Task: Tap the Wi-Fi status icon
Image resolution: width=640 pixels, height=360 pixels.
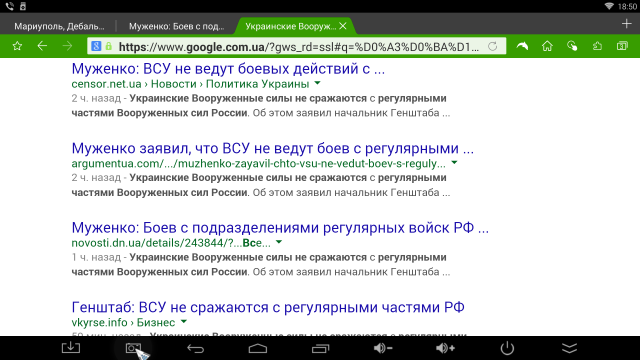Action: click(609, 6)
